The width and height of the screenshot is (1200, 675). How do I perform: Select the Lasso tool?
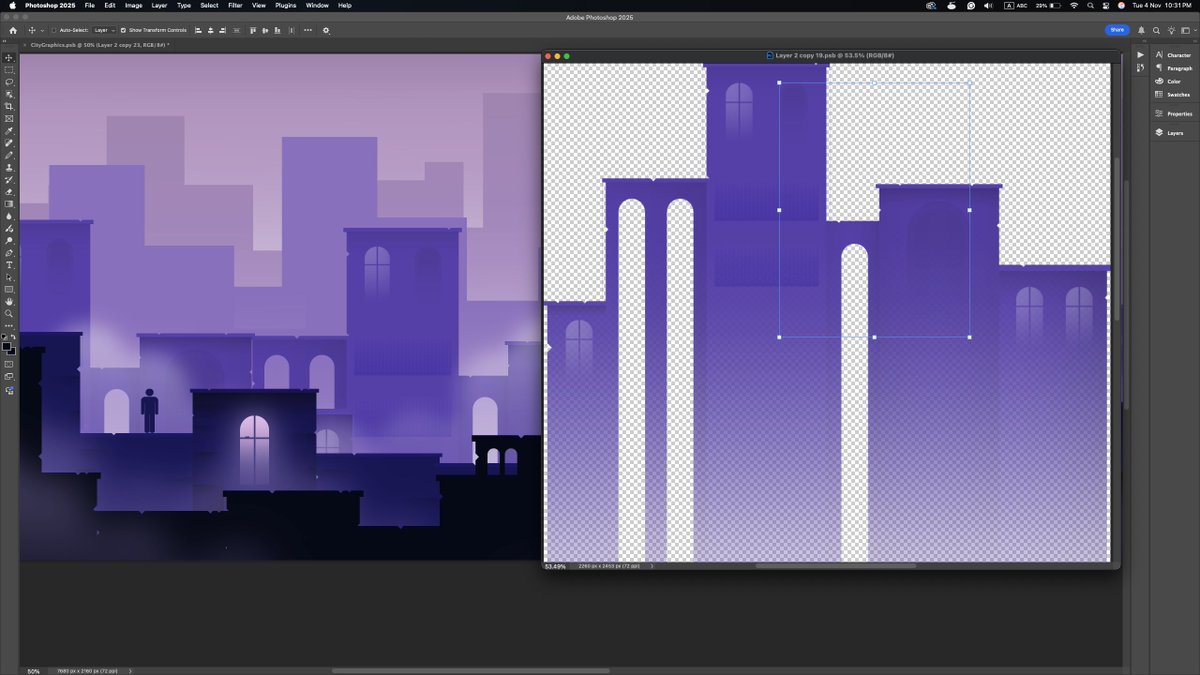click(x=8, y=82)
